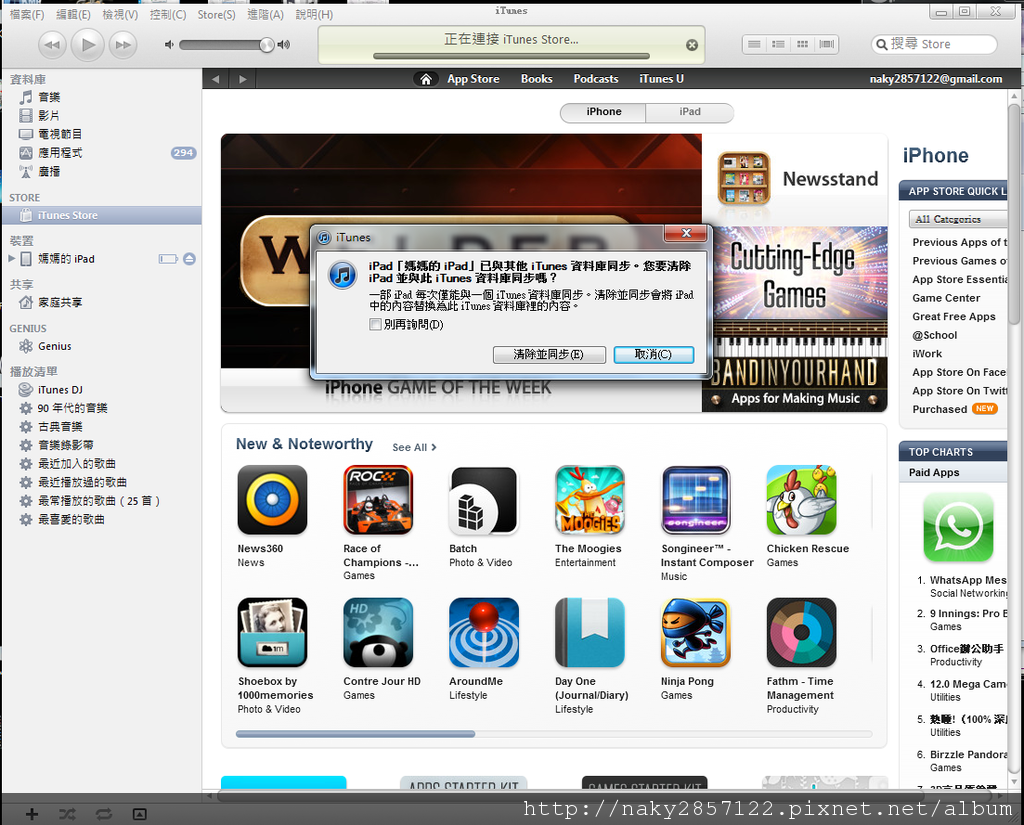Open the 控制(C) menu

(x=168, y=14)
